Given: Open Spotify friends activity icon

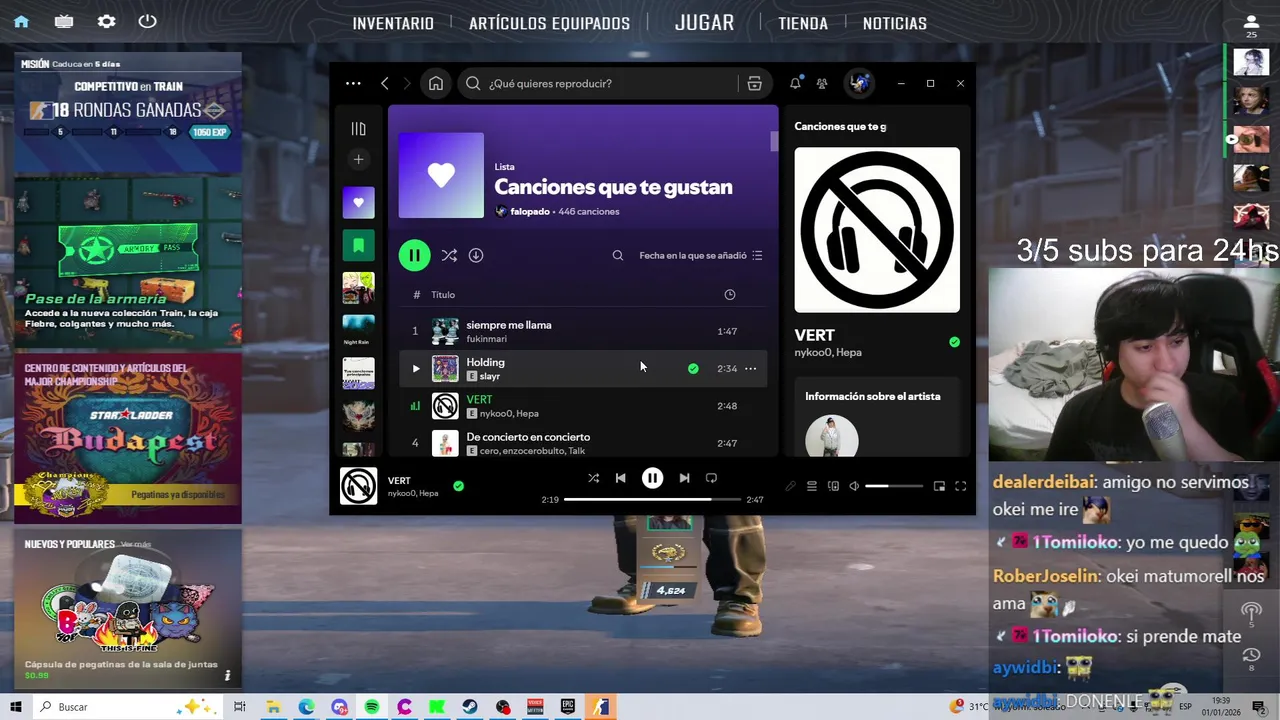Looking at the screenshot, I should pyautogui.click(x=822, y=84).
